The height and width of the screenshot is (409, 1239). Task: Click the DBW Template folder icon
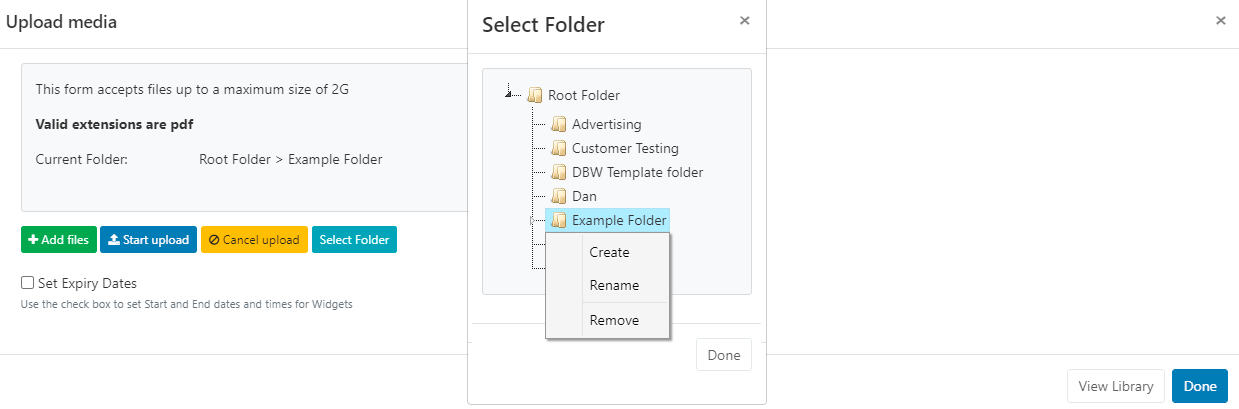(x=559, y=172)
